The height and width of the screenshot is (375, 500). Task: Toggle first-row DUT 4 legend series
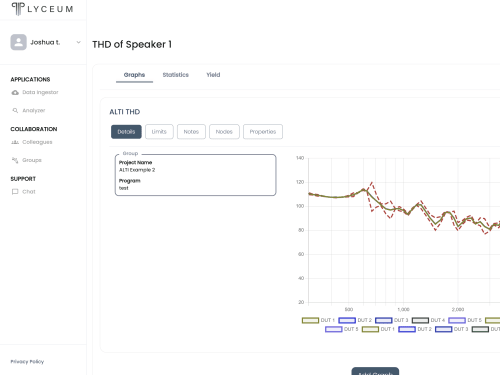point(428,320)
